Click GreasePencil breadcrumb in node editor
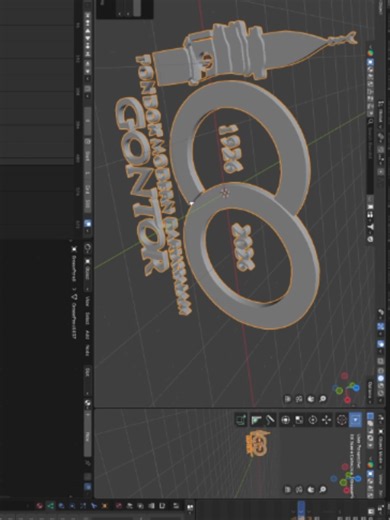This screenshot has width=390, height=520. (x=74, y=269)
